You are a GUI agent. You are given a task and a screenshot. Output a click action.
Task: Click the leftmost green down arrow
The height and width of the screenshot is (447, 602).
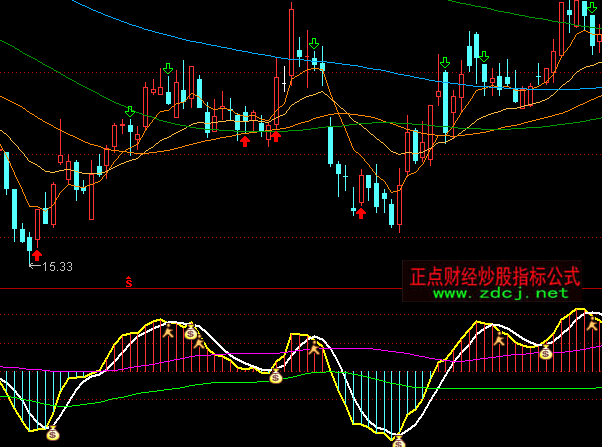click(129, 111)
